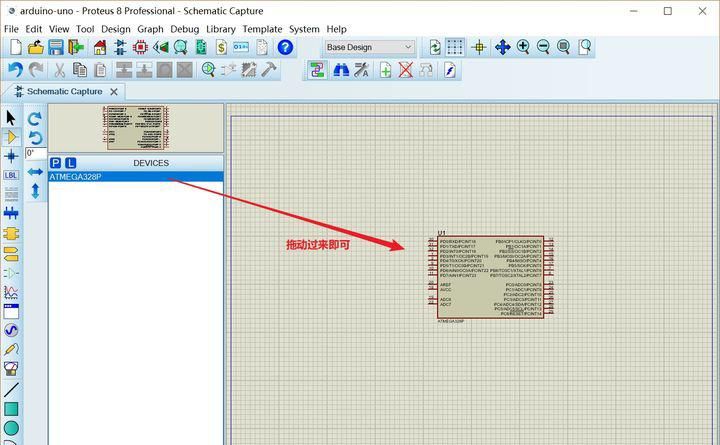This screenshot has height=445, width=720.
Task: Click the Rotate Clockwise icon
Action: (35, 119)
